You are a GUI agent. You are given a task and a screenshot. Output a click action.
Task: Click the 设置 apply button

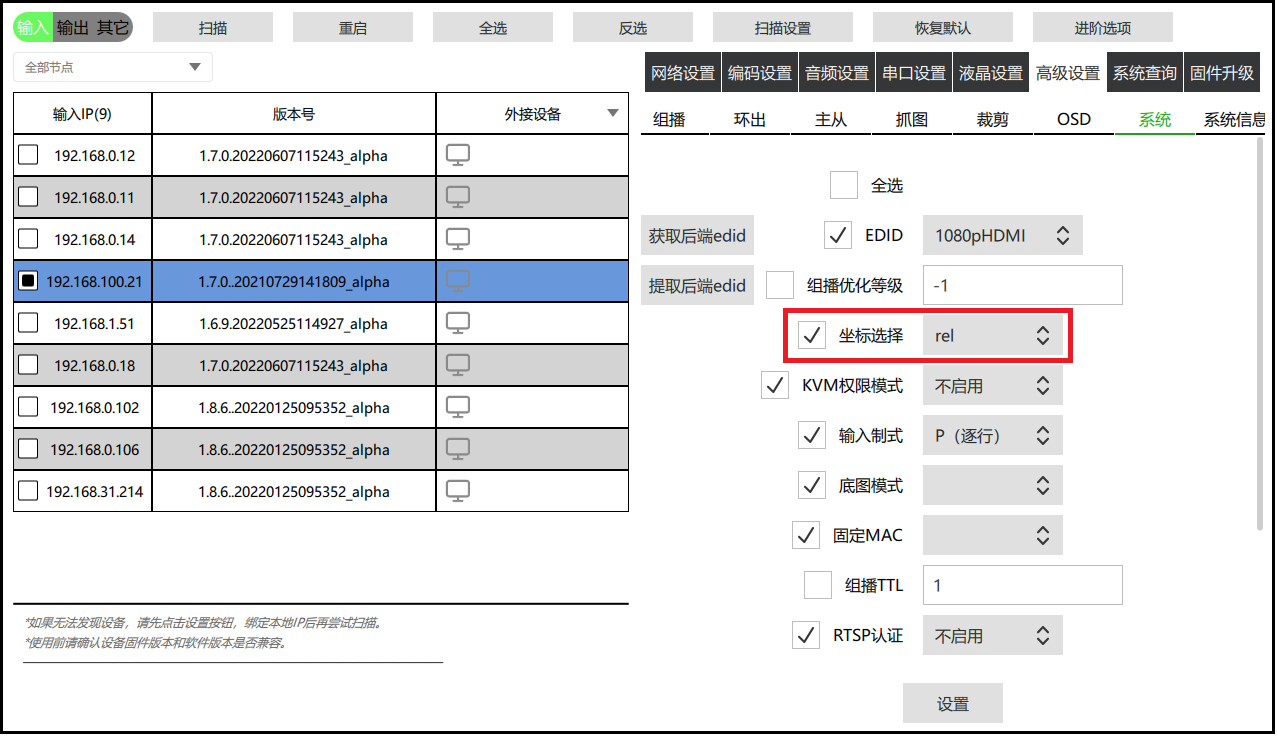[x=952, y=704]
